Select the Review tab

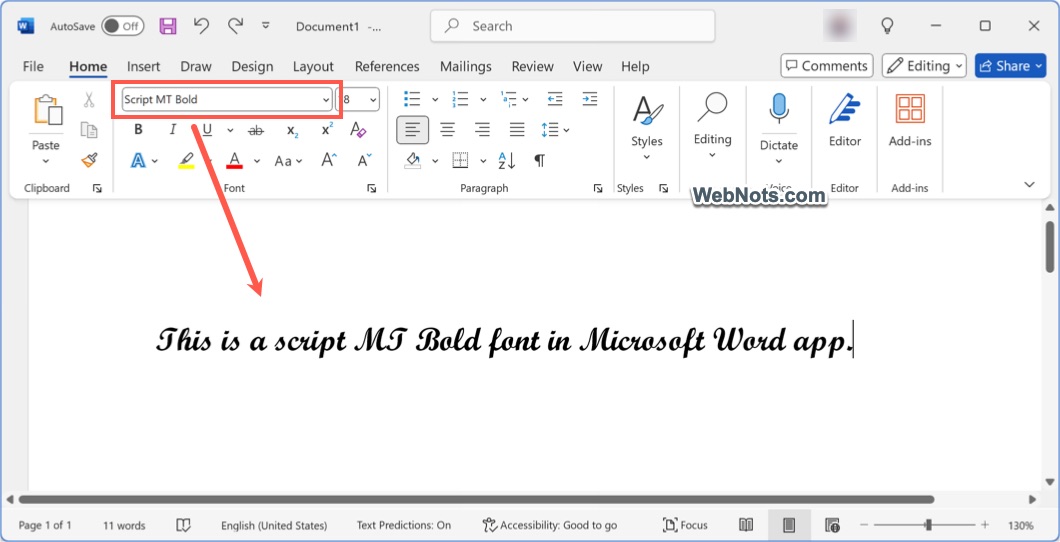(532, 66)
